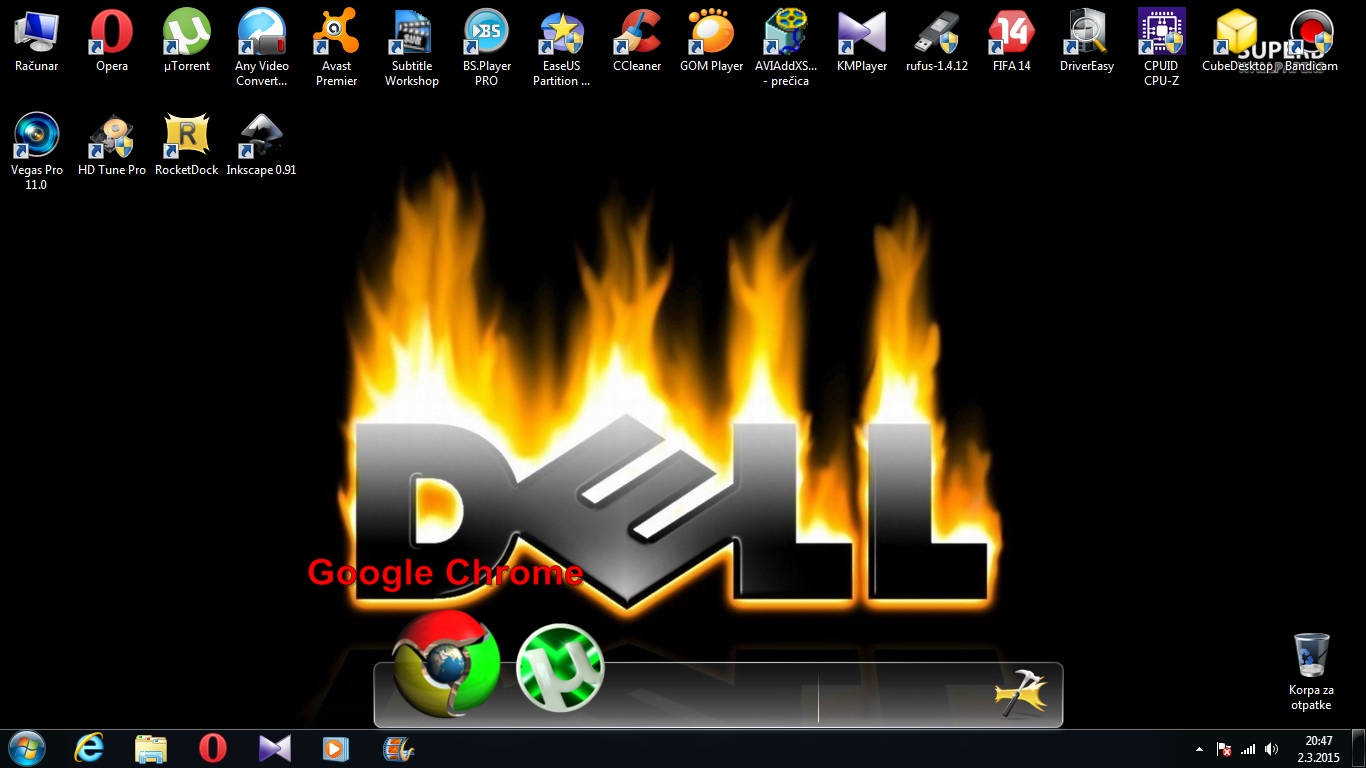Click the film reel icon on the taskbar
This screenshot has height=768, width=1366.
[x=398, y=748]
